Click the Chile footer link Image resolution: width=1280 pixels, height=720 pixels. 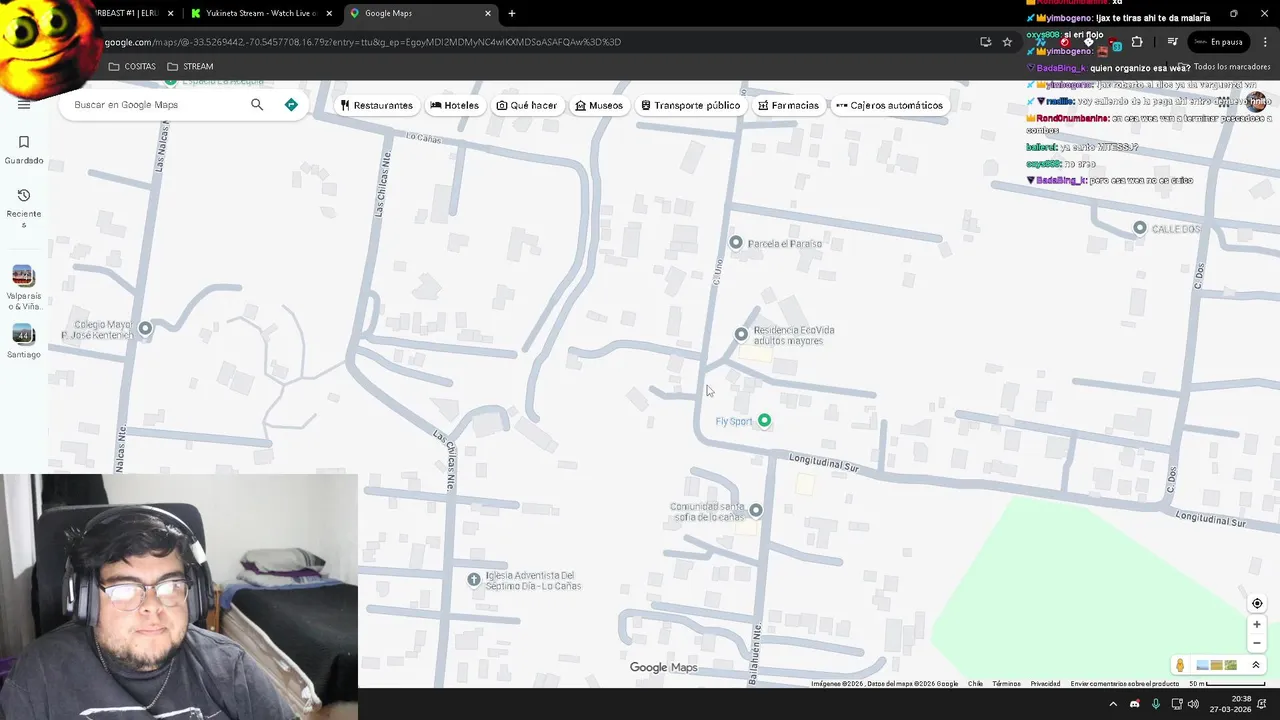(x=975, y=684)
